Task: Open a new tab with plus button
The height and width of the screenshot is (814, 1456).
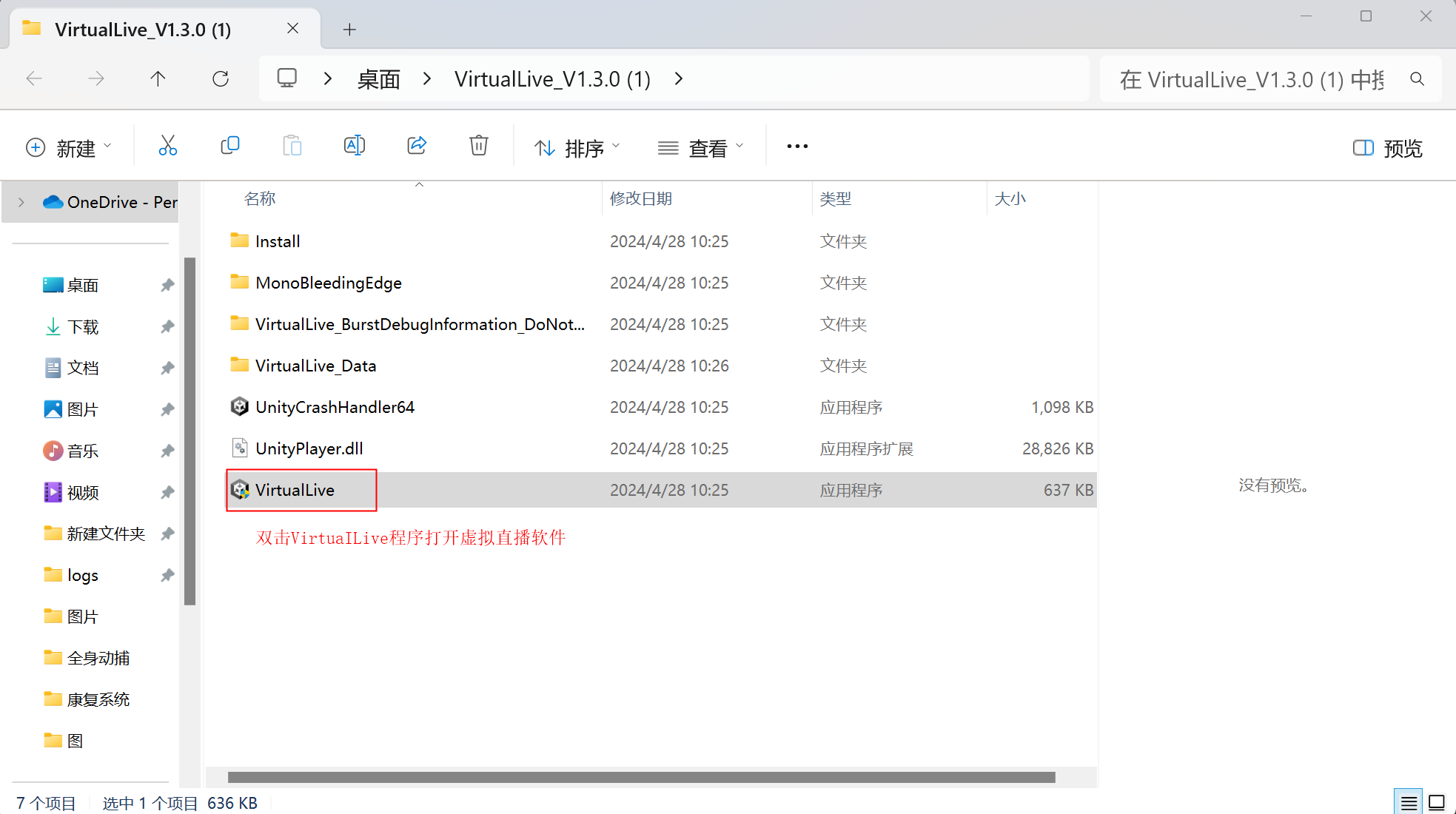Action: tap(349, 30)
